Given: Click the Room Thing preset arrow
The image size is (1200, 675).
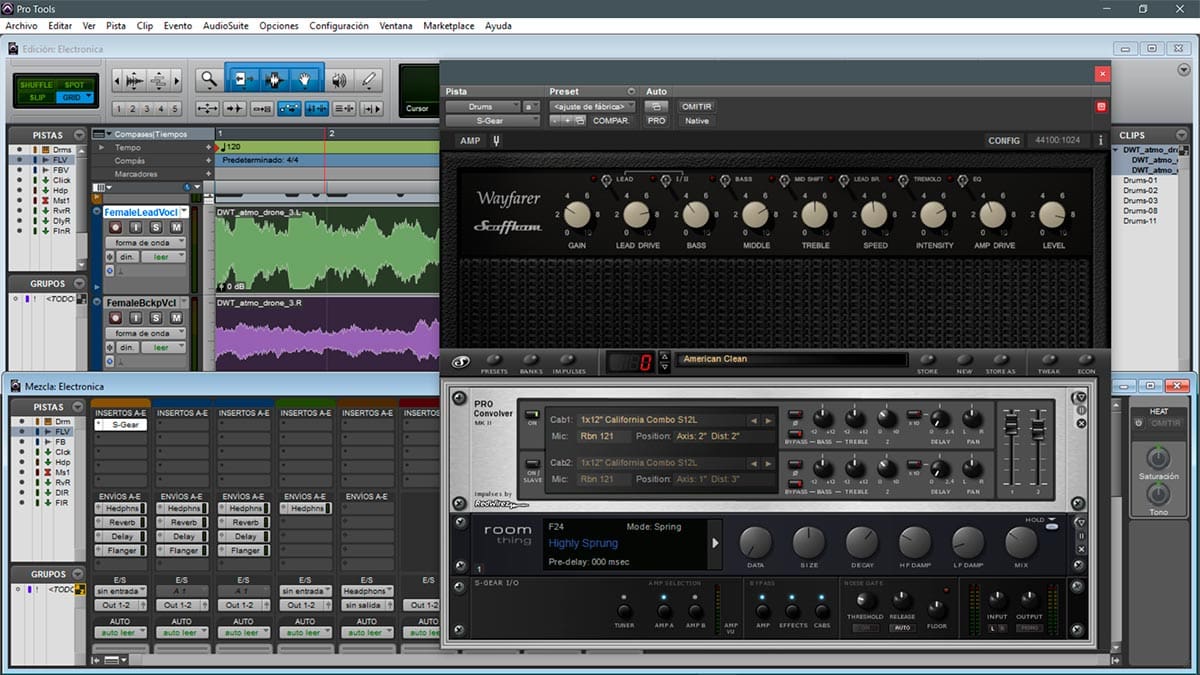Looking at the screenshot, I should (x=715, y=543).
